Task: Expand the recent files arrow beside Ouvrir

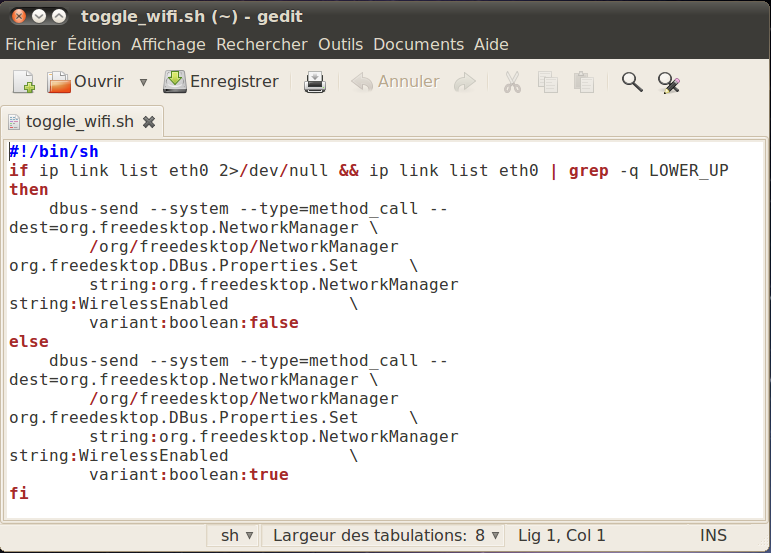Action: 143,82
